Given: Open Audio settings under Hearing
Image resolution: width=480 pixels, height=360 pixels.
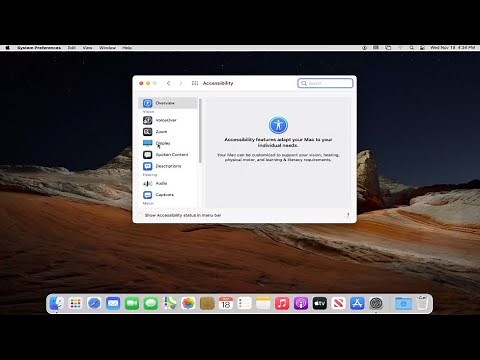Looking at the screenshot, I should (x=168, y=183).
